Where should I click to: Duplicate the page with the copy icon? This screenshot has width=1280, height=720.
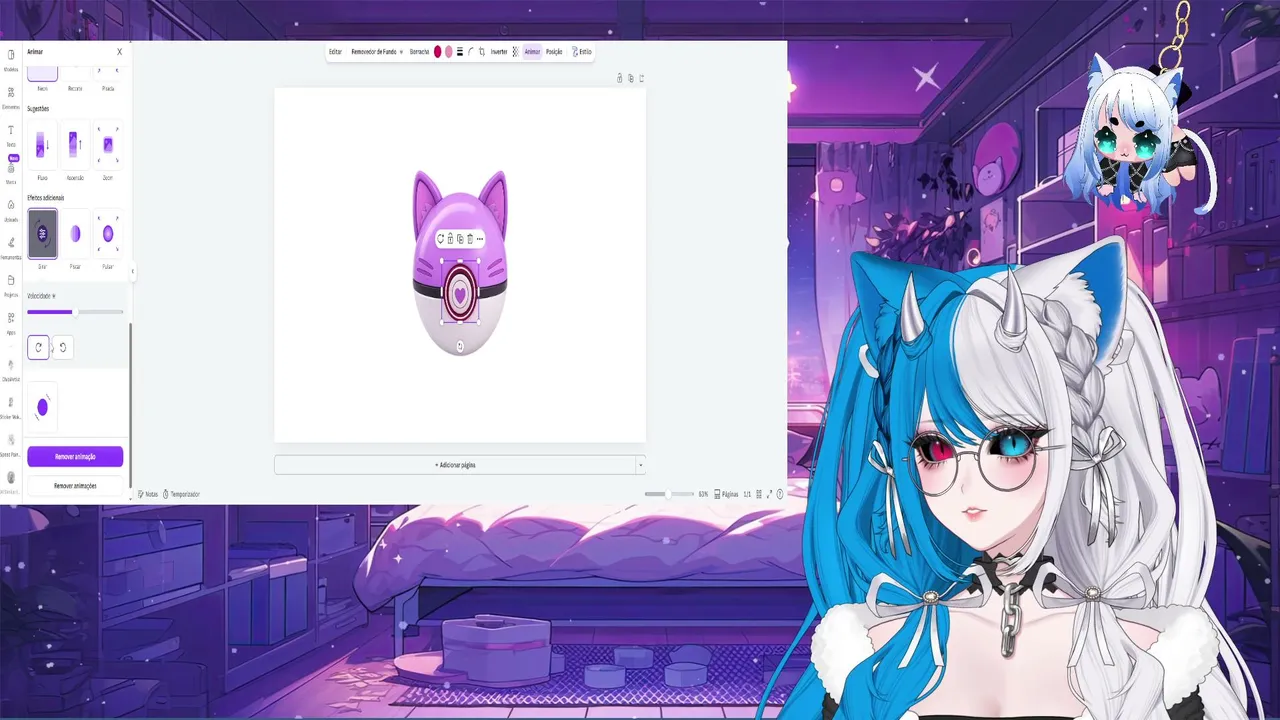(630, 78)
